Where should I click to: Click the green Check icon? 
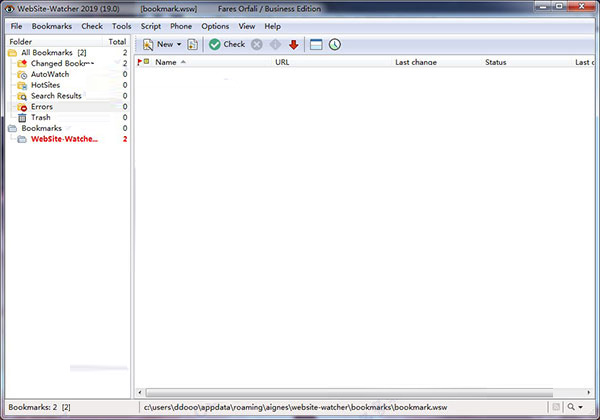click(215, 44)
